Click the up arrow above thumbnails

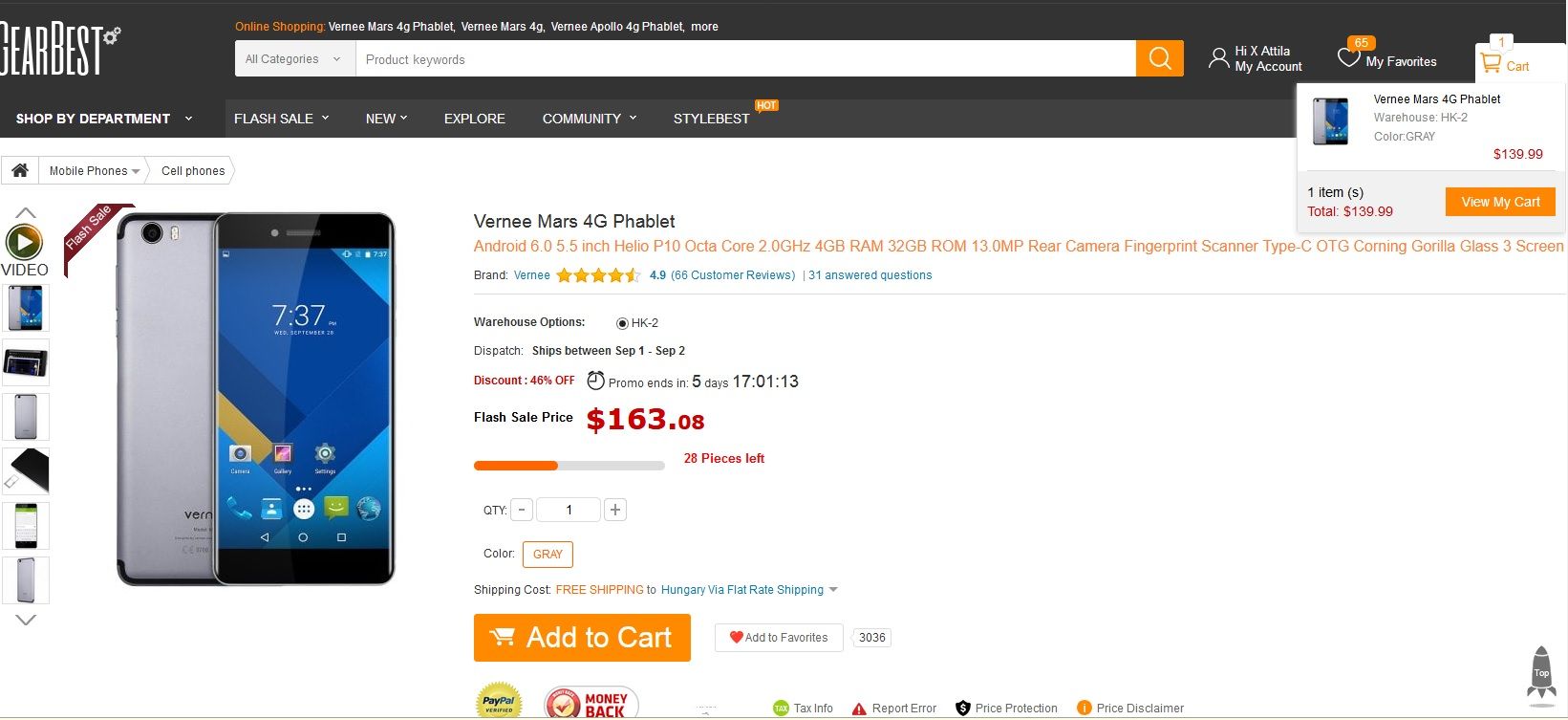coord(26,212)
